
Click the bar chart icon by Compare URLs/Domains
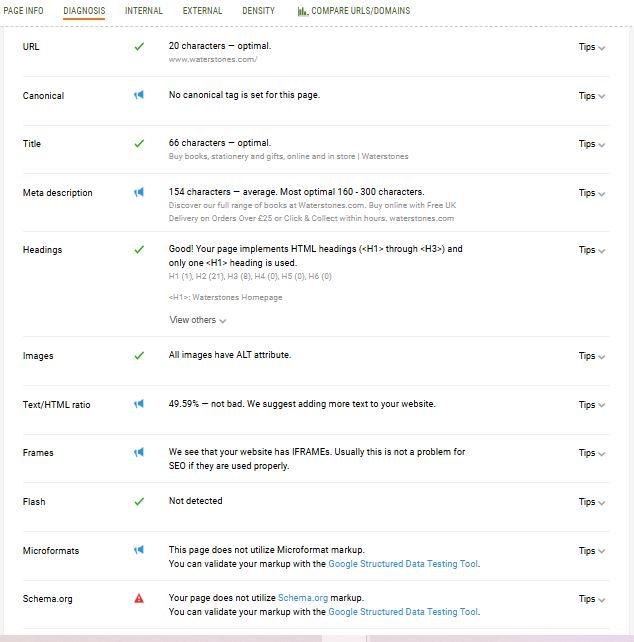point(303,11)
